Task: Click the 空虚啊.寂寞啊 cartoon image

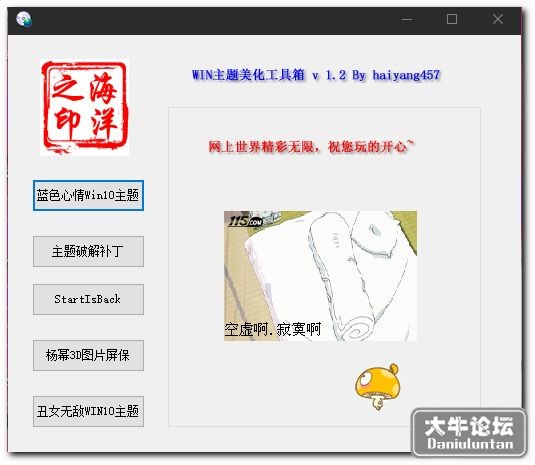Action: tap(320, 276)
